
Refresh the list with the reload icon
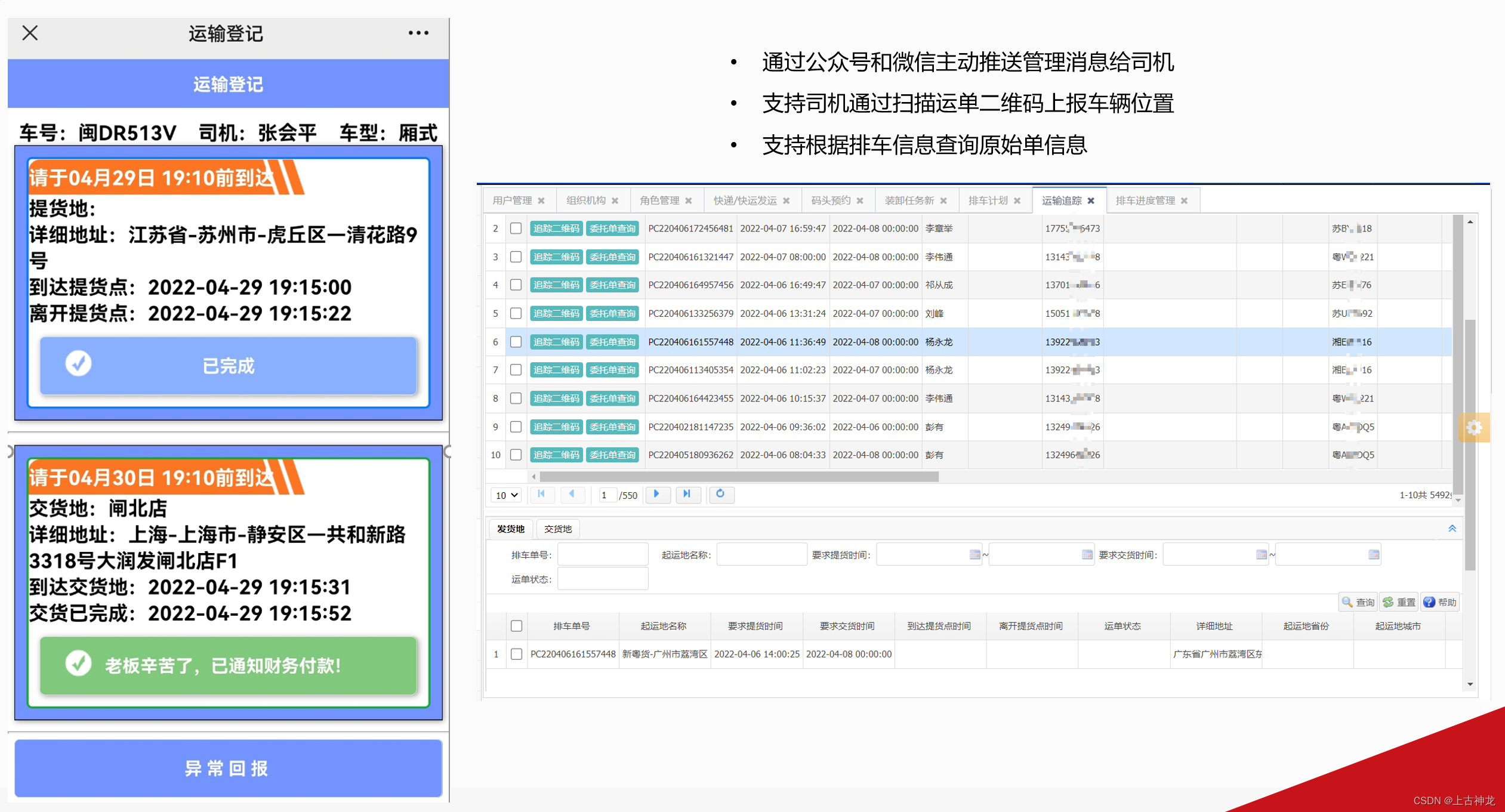click(x=721, y=495)
